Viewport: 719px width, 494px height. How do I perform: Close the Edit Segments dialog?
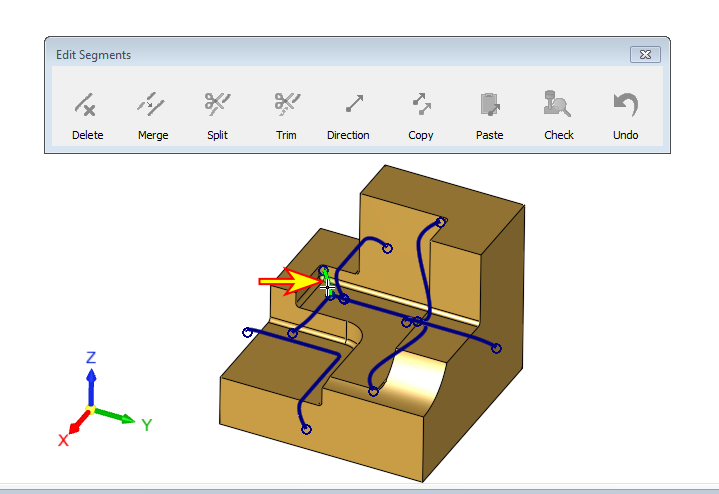645,55
